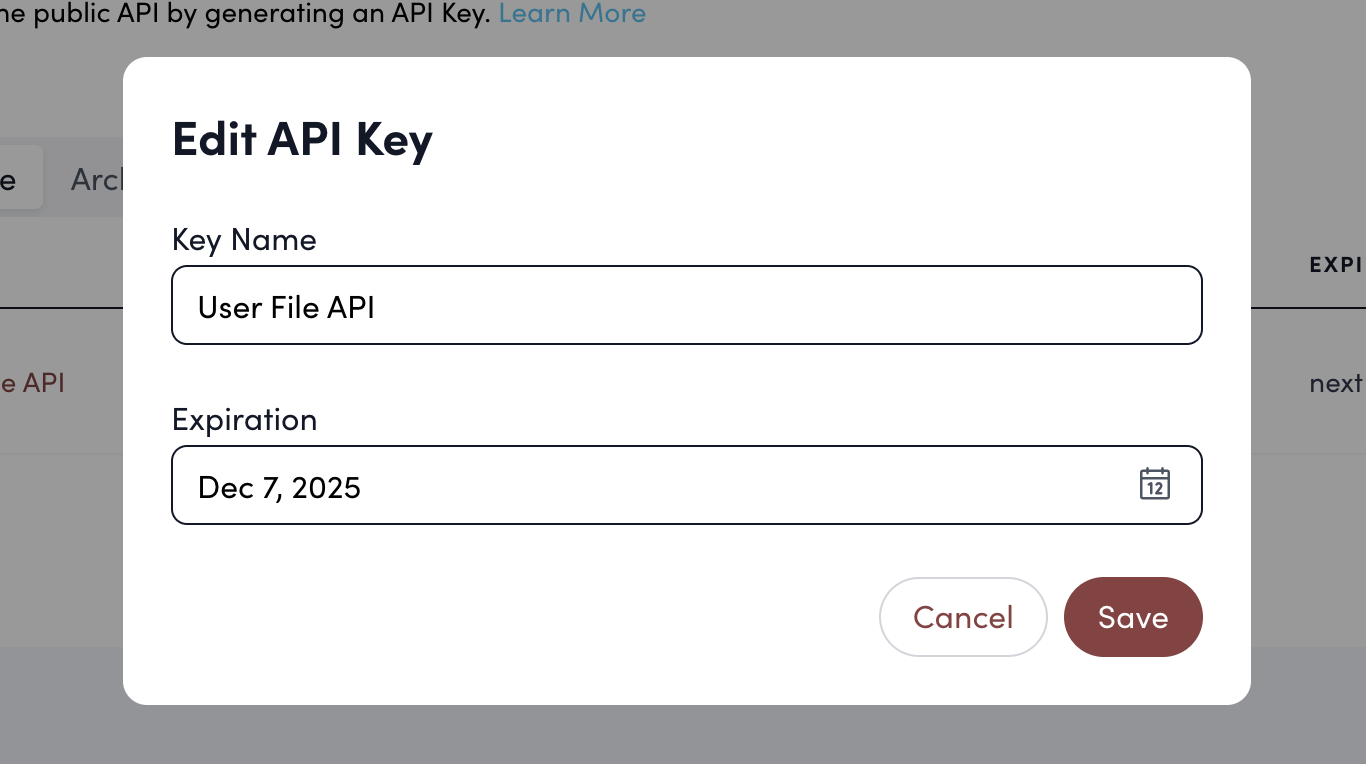Select the text reading User File API

pos(286,307)
